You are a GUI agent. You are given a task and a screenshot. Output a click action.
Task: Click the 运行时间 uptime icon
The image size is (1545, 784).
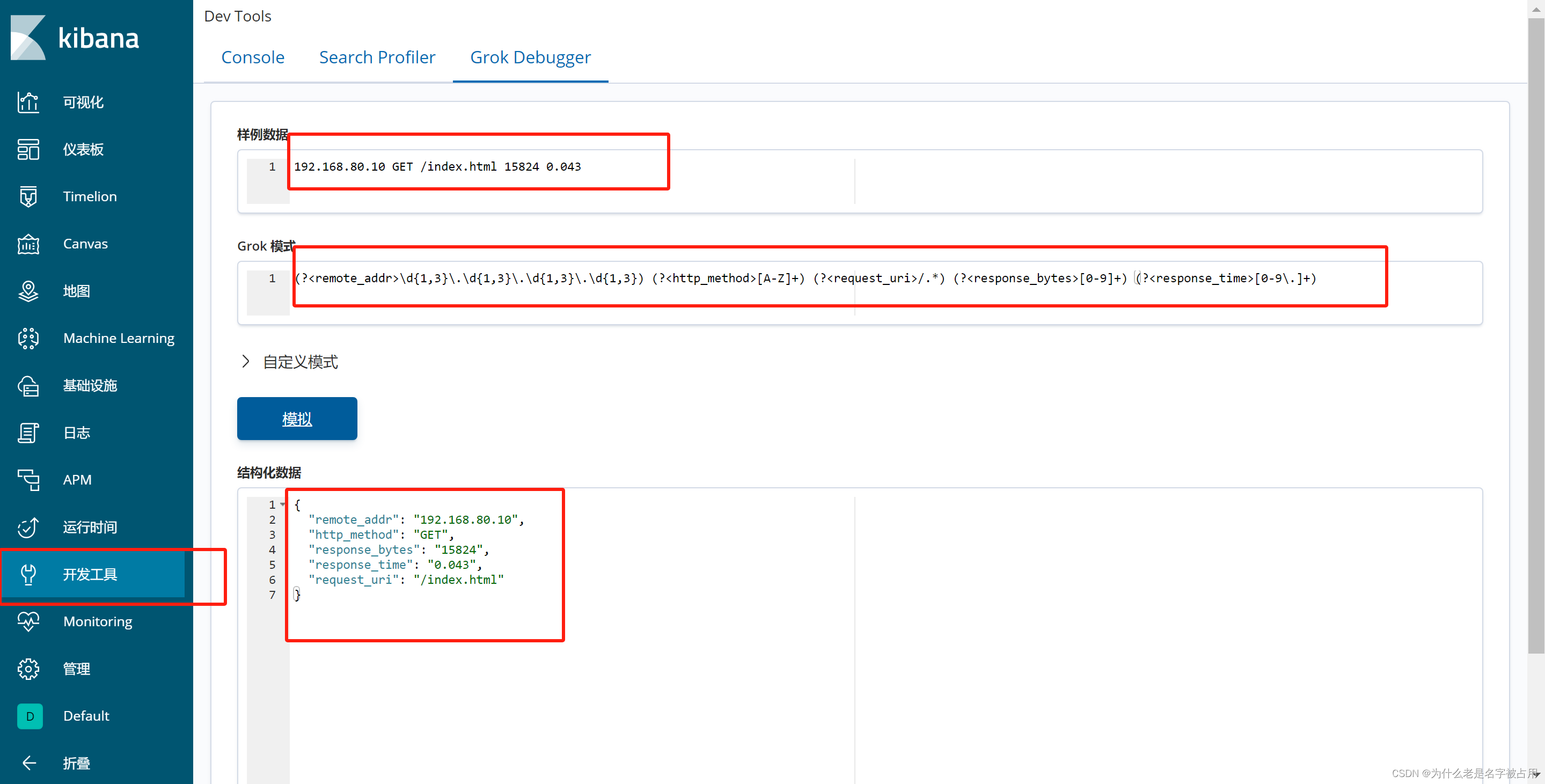(28, 526)
